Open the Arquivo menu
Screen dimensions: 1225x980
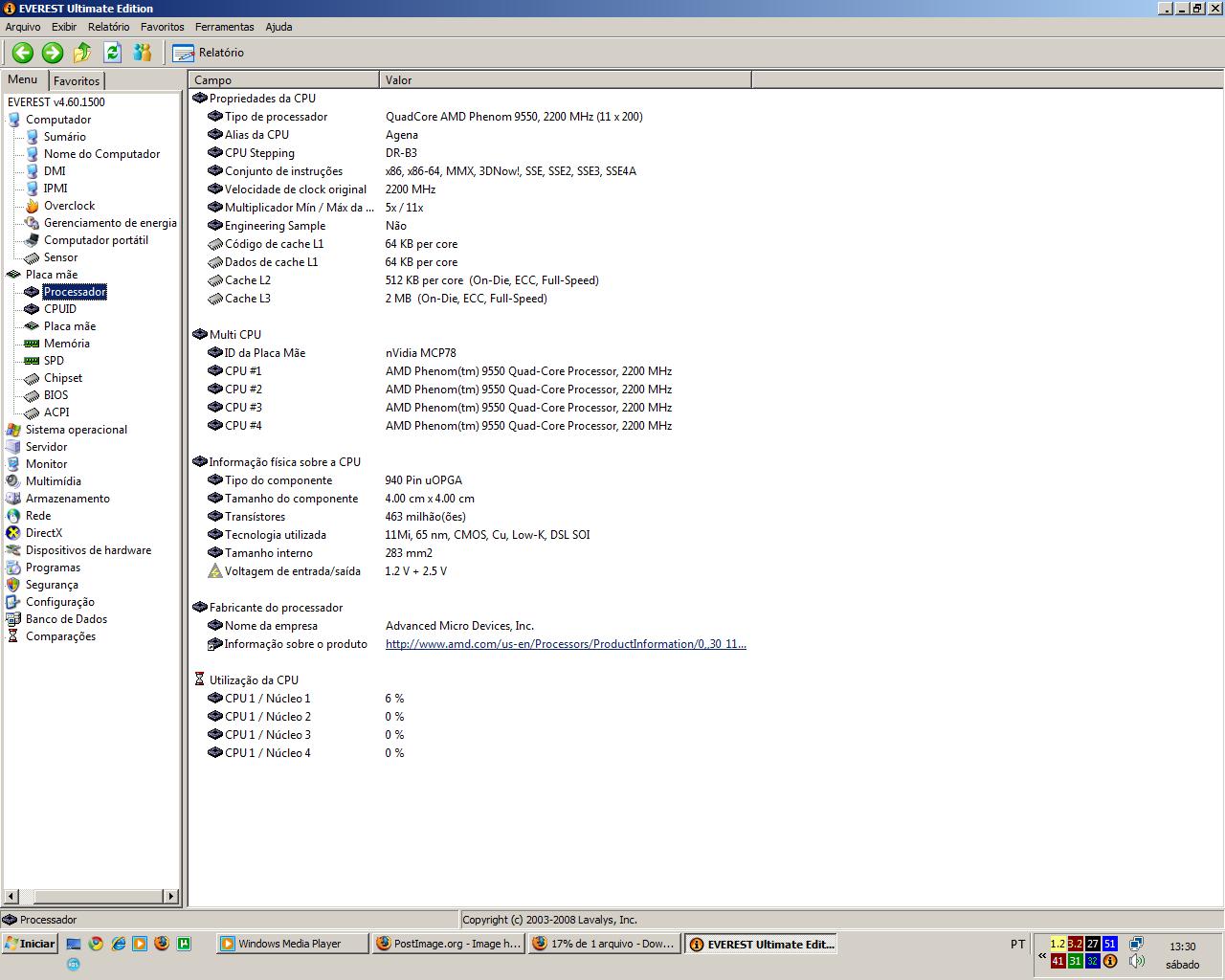pos(23,27)
